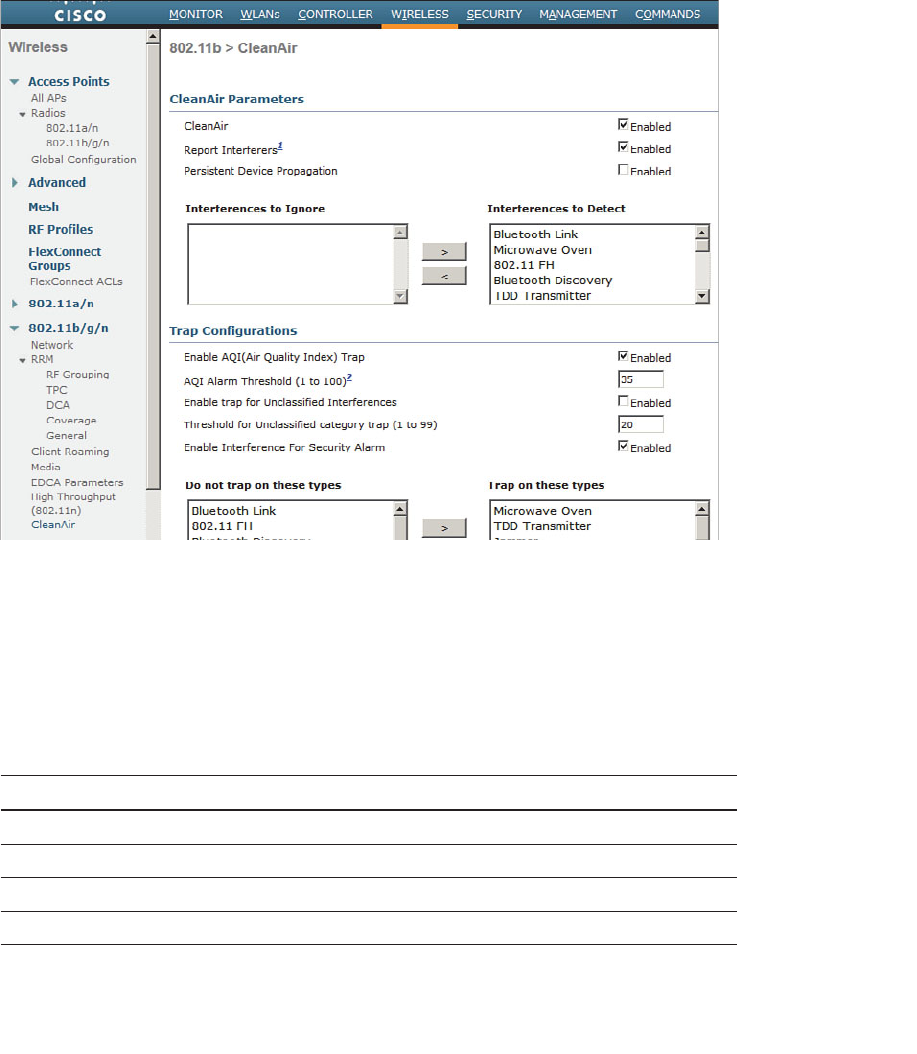Open Global Configuration
917x1054 pixels.
pyautogui.click(x=83, y=159)
